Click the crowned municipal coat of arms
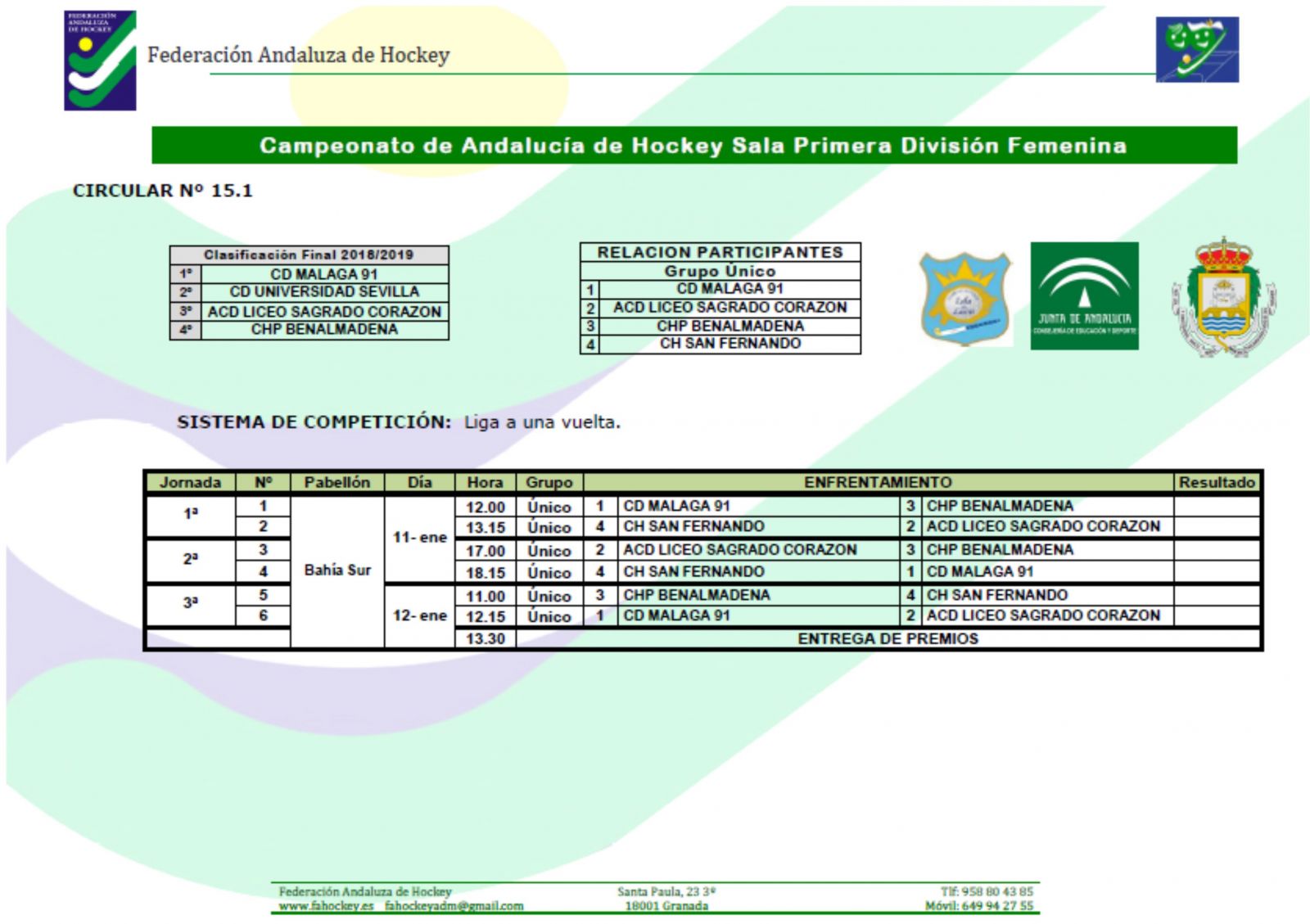The height and width of the screenshot is (924, 1310). (1224, 296)
